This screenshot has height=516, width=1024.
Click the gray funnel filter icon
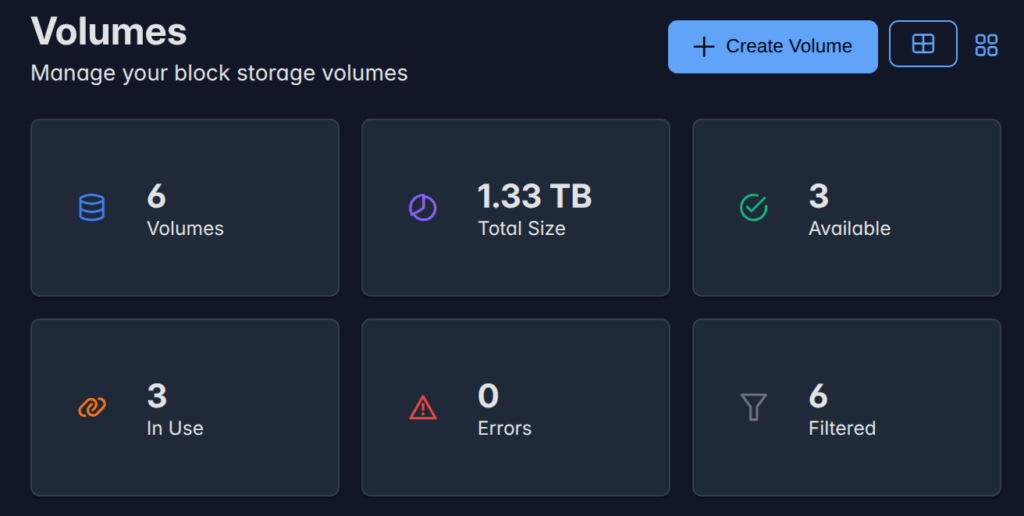point(753,407)
